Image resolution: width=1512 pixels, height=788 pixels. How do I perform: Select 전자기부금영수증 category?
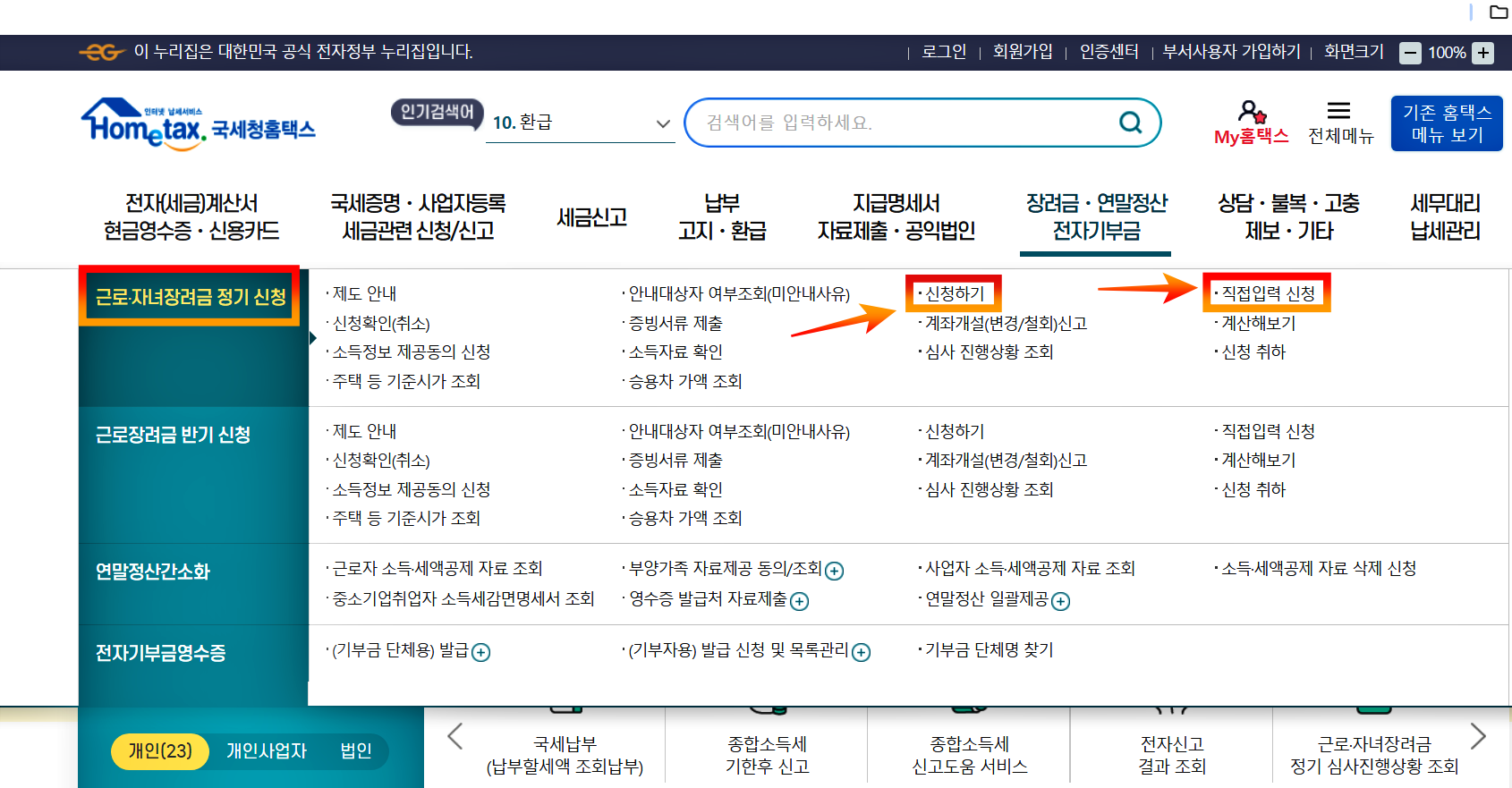coord(160,653)
